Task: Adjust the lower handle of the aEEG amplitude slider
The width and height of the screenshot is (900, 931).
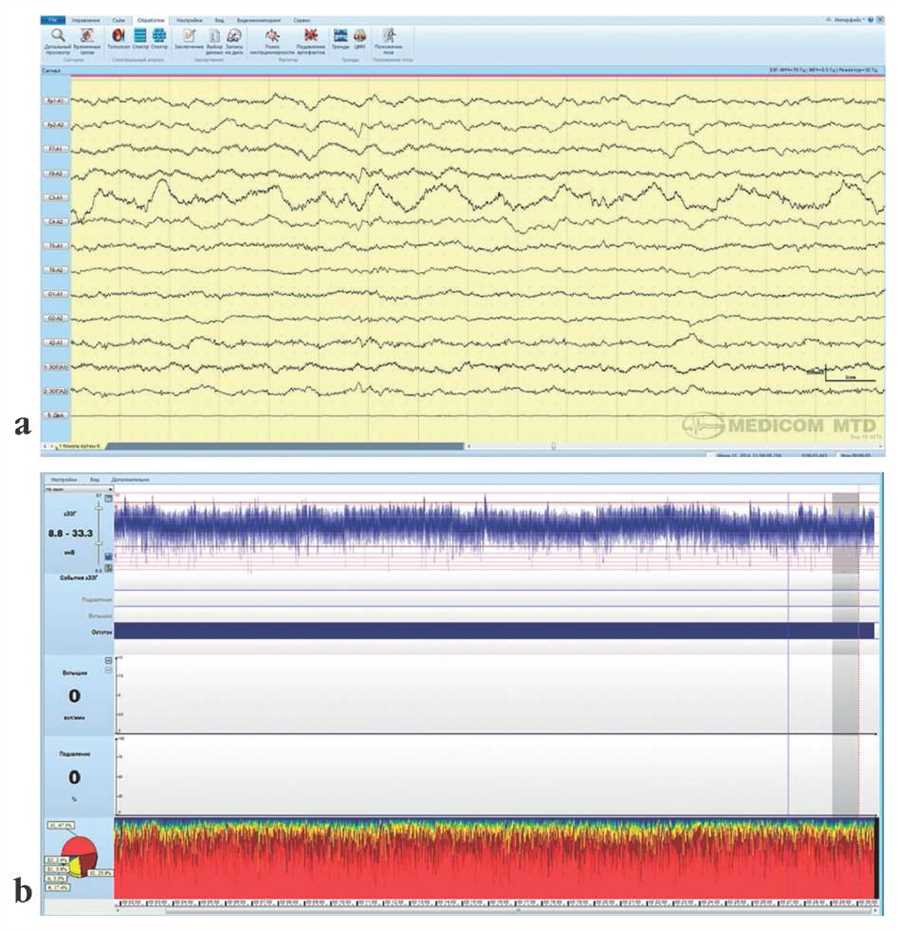Action: [99, 543]
